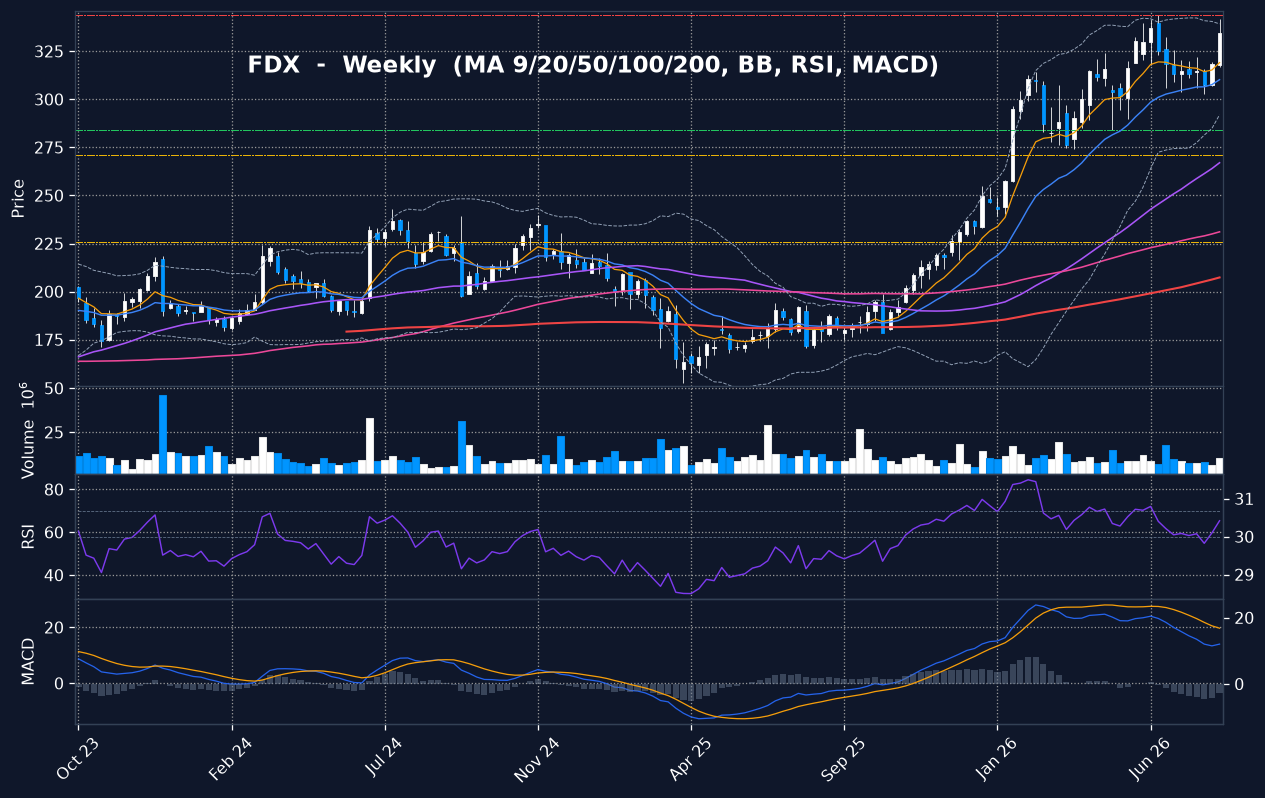The image size is (1265, 798).
Task: Click the last candlestick on the chart
Action: 1219,44
